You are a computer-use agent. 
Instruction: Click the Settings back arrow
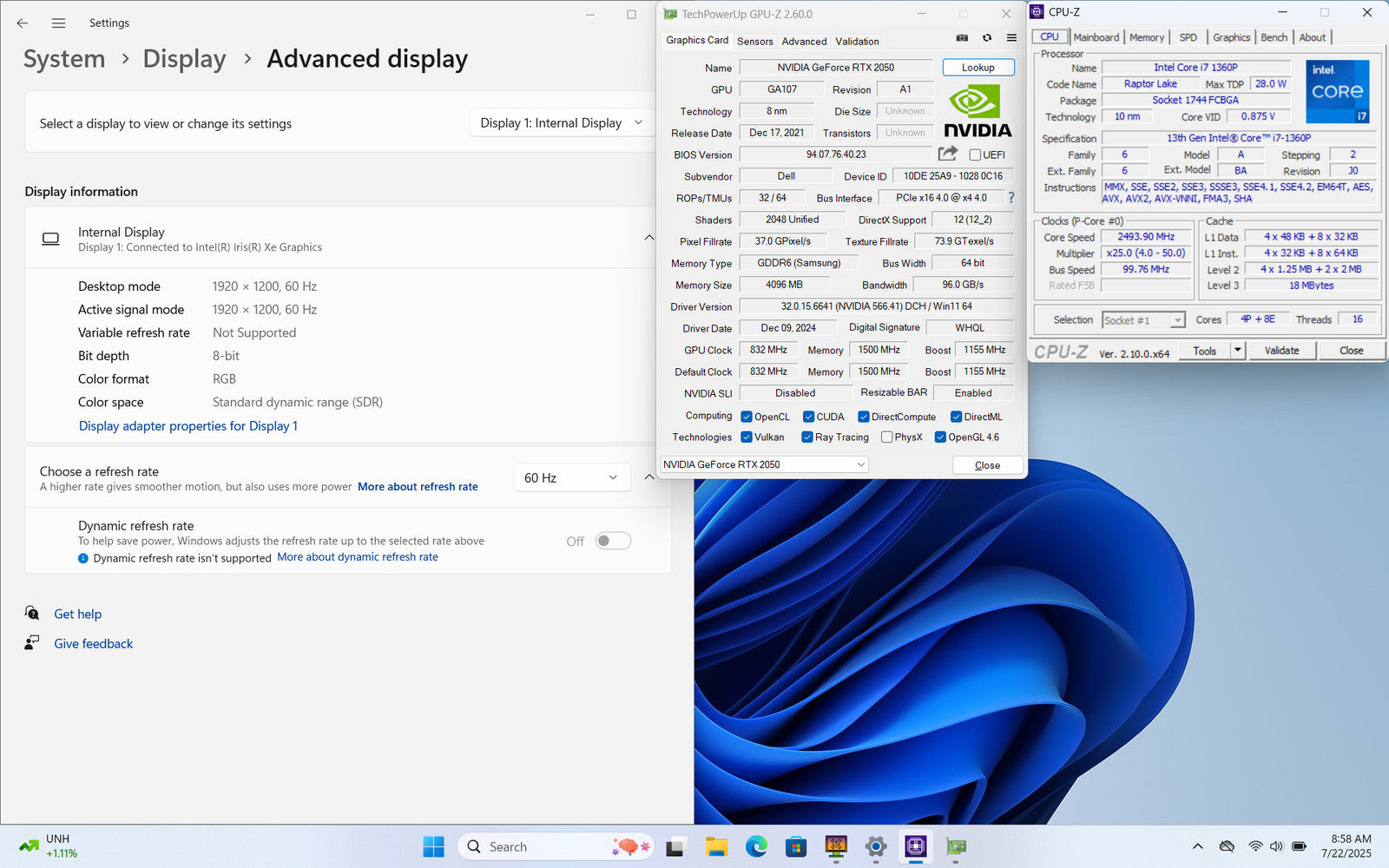[23, 23]
